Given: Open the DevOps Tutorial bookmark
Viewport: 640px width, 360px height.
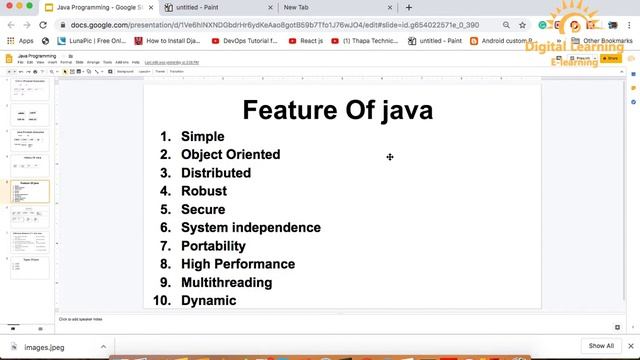Looking at the screenshot, I should point(245,41).
